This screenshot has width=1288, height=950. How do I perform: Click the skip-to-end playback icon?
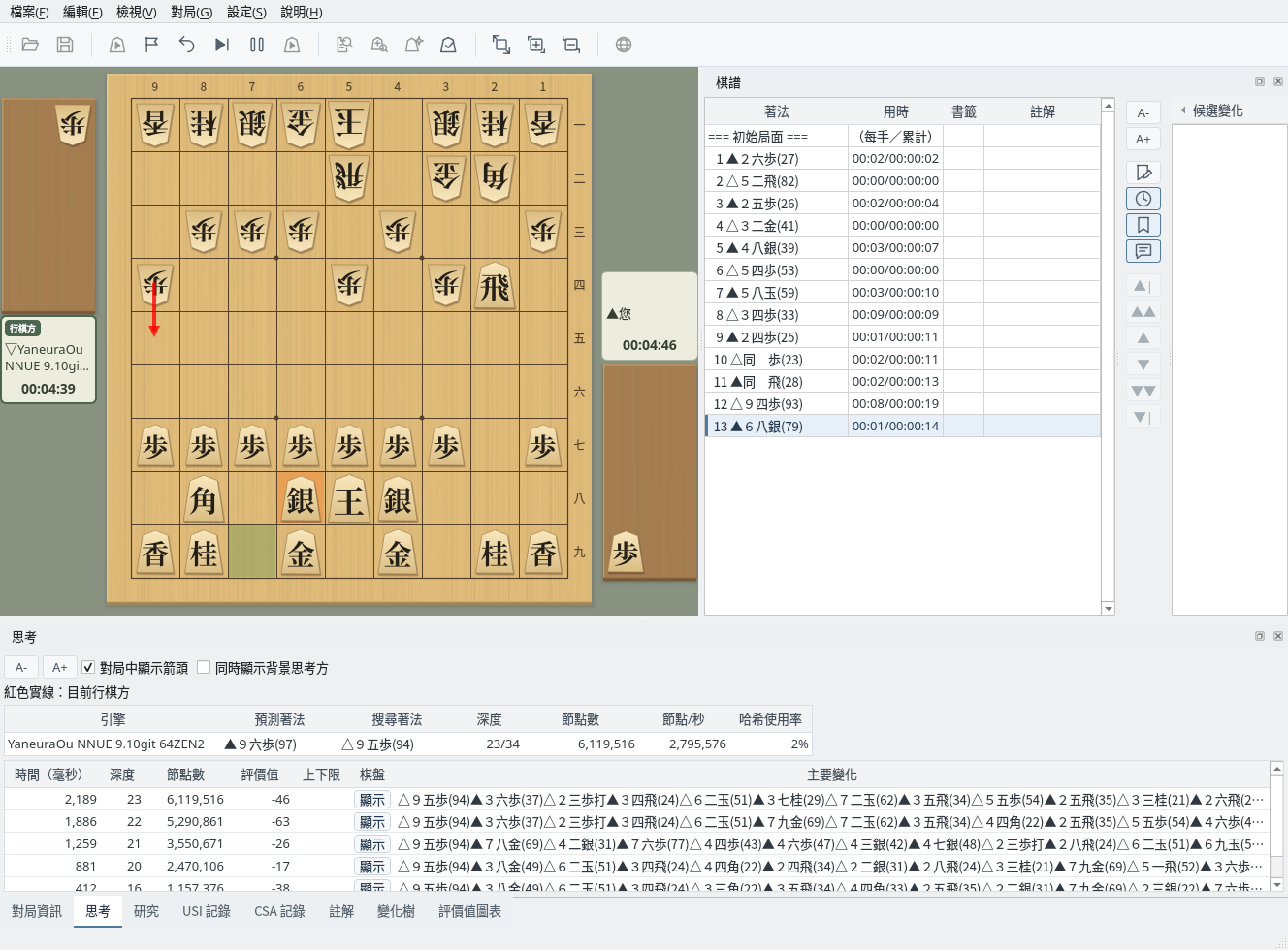(x=222, y=45)
